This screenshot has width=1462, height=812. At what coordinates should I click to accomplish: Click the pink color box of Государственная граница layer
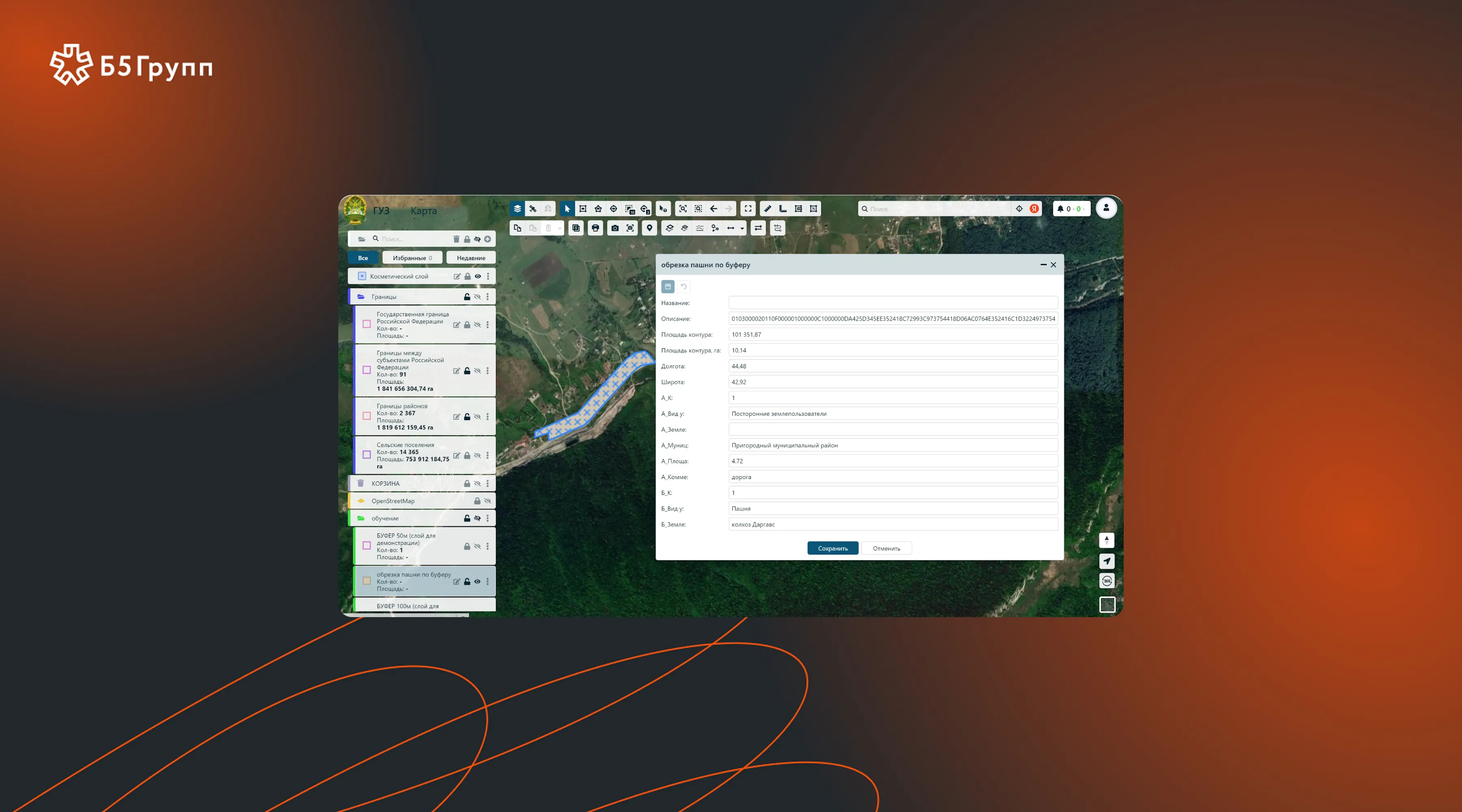click(x=367, y=324)
